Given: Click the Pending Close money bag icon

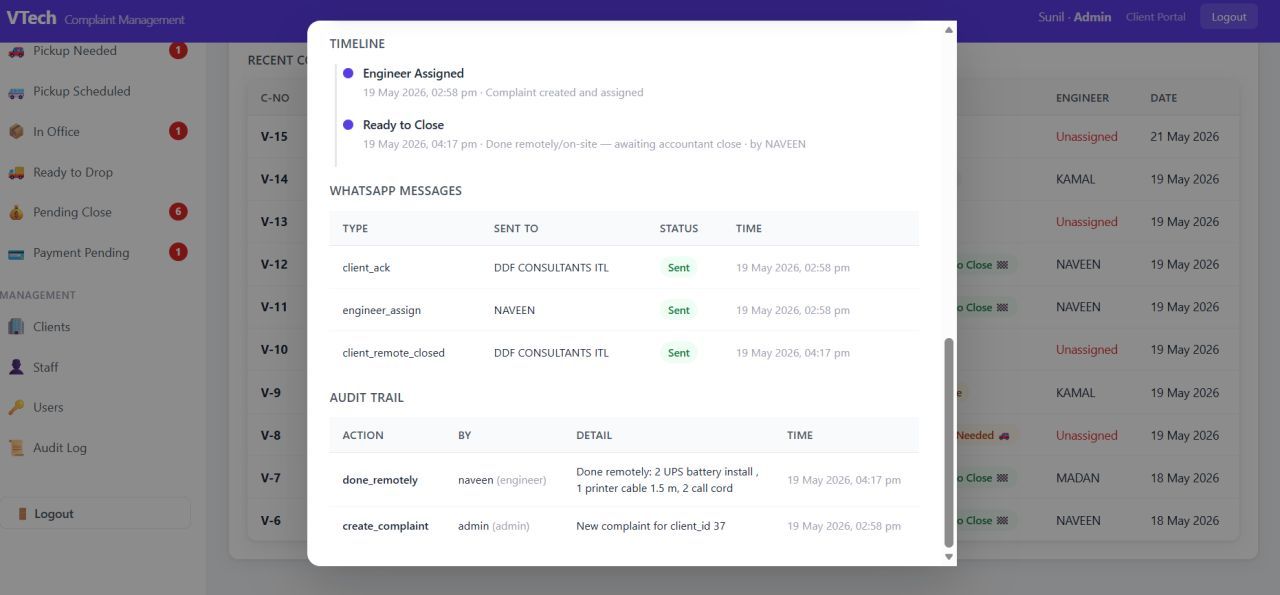Looking at the screenshot, I should pyautogui.click(x=16, y=212).
